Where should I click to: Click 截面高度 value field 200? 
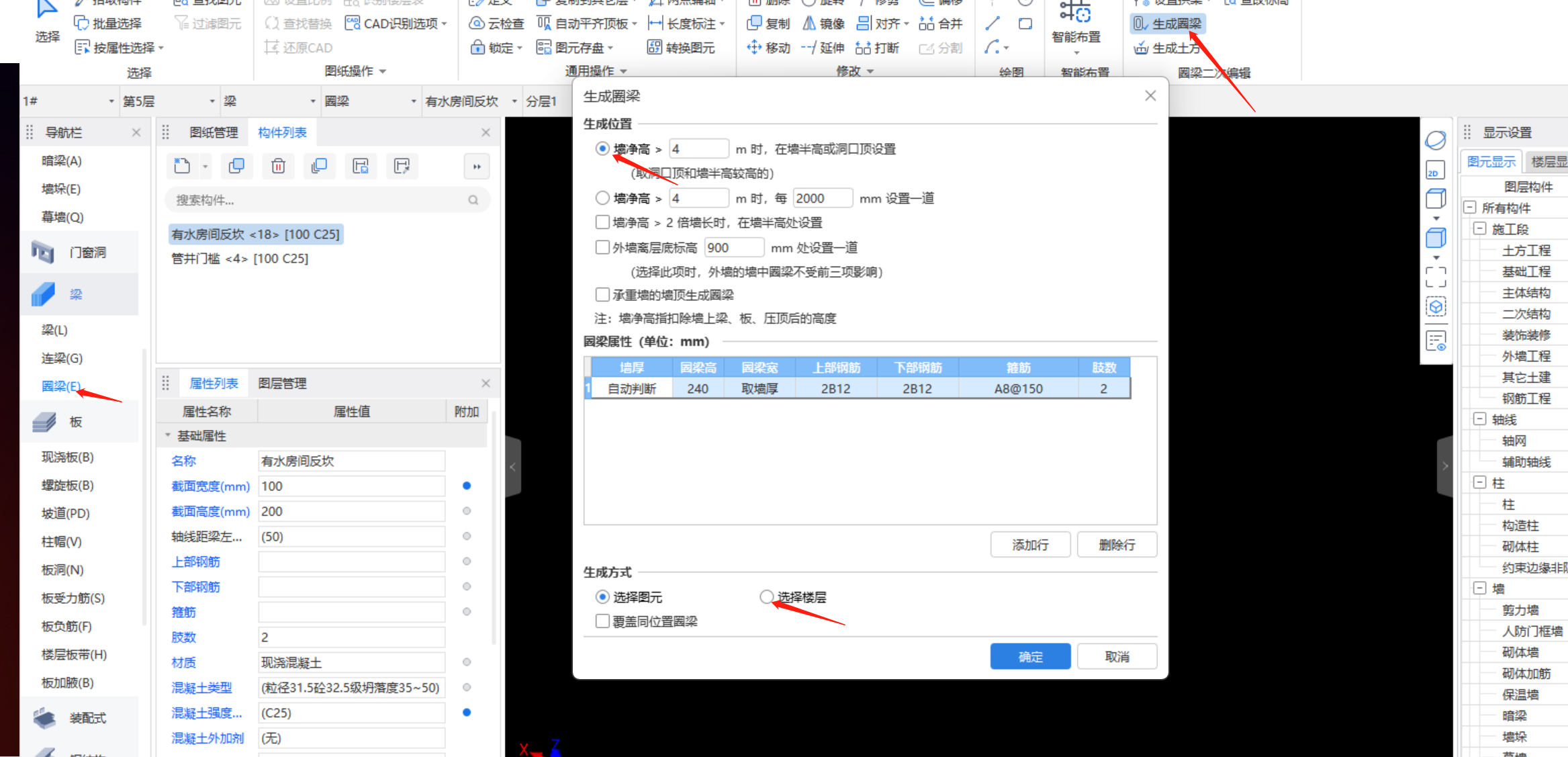[351, 511]
